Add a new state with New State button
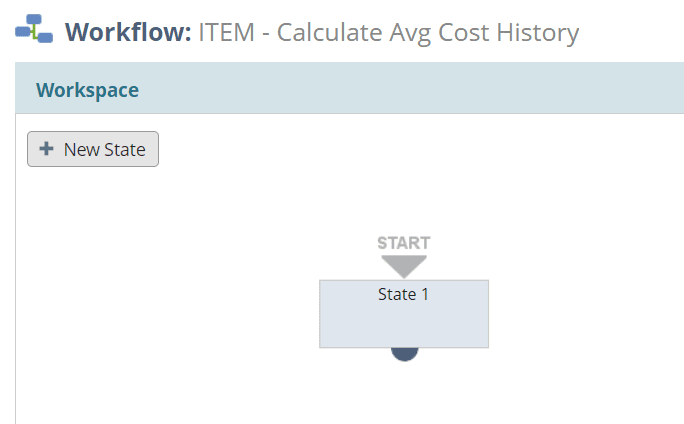The image size is (684, 424). [x=93, y=149]
